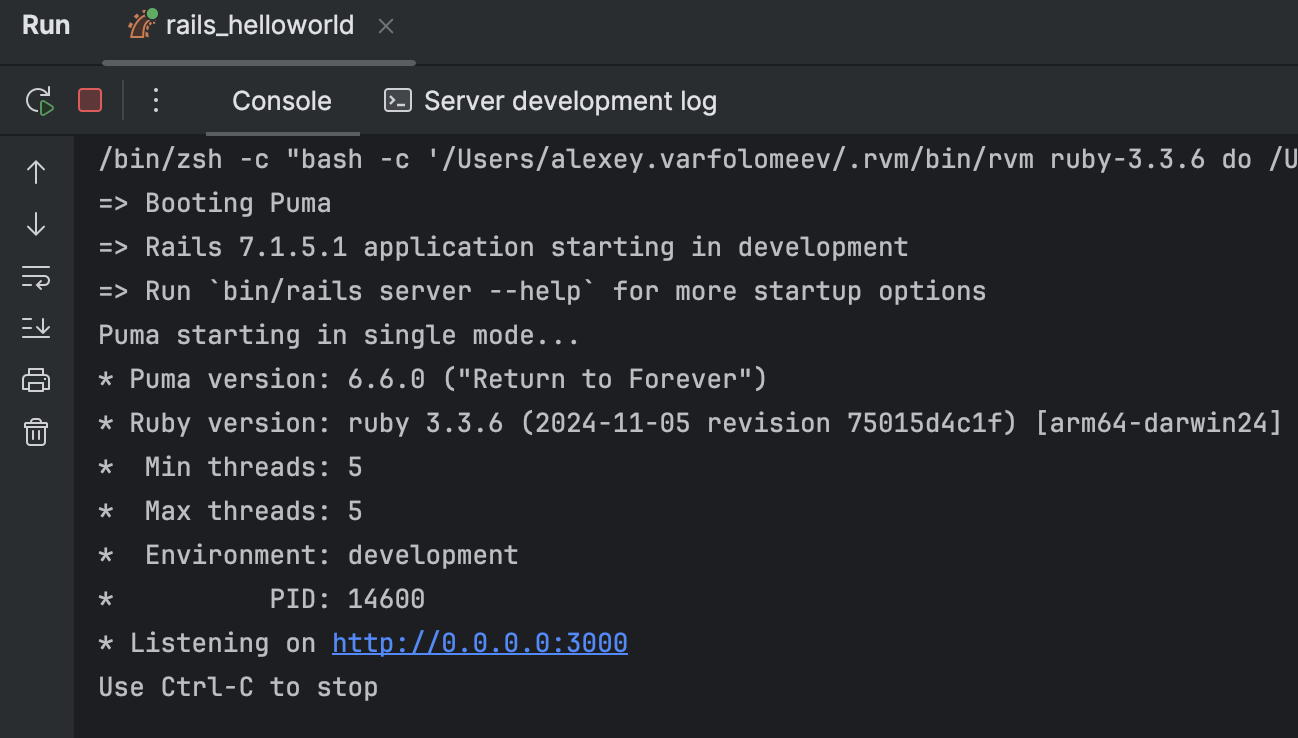The width and height of the screenshot is (1298, 738).
Task: Click the green running indicator on the tab icon
Action: pos(153,14)
